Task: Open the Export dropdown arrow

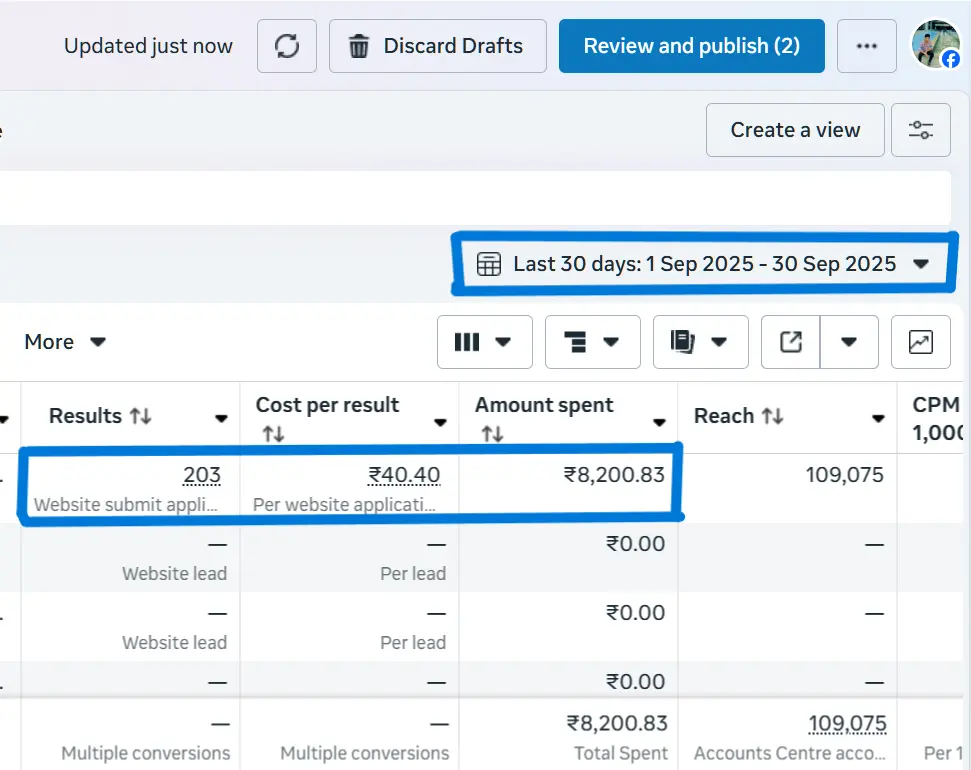Action: click(x=849, y=342)
